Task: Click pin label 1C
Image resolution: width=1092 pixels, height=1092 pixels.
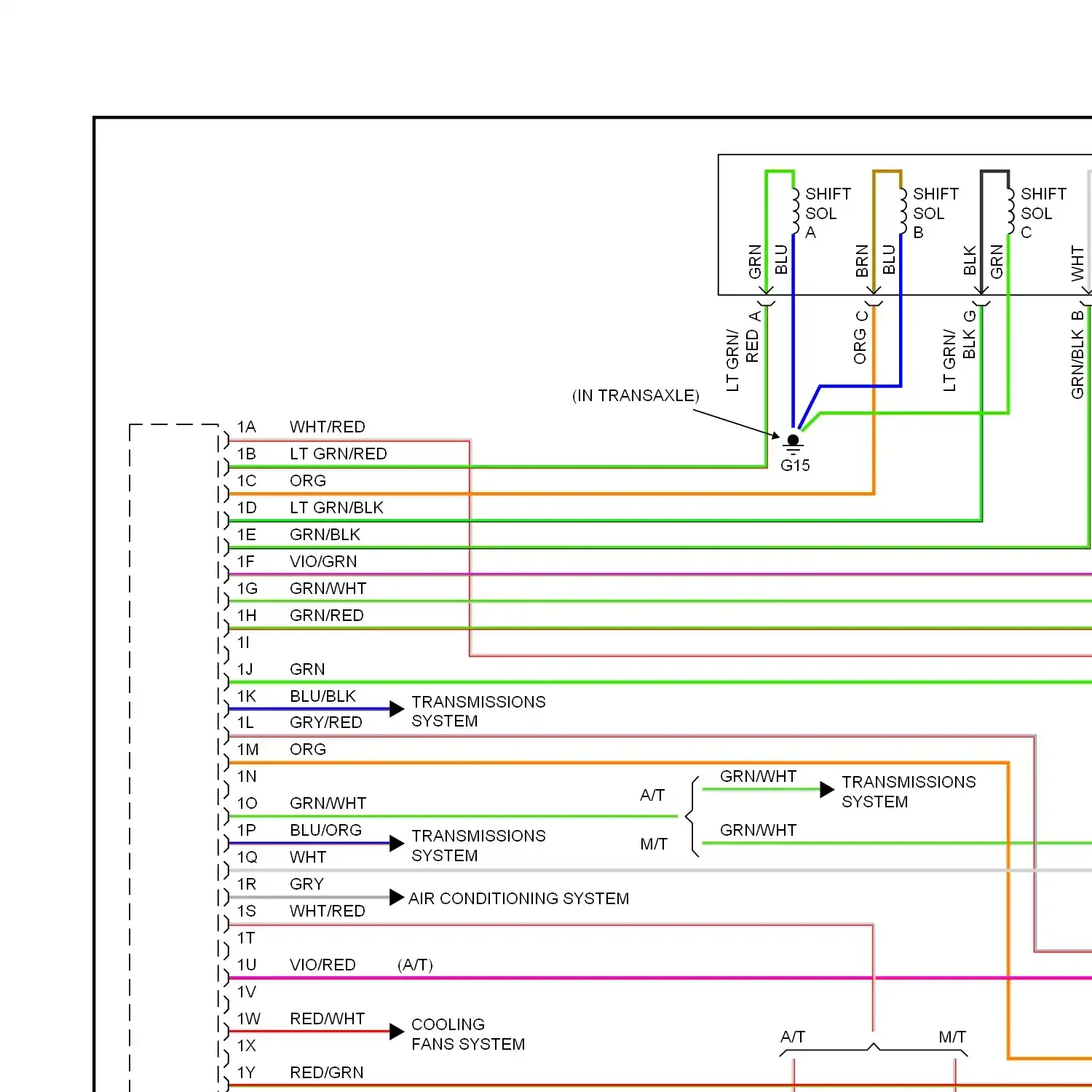Action: (x=247, y=481)
